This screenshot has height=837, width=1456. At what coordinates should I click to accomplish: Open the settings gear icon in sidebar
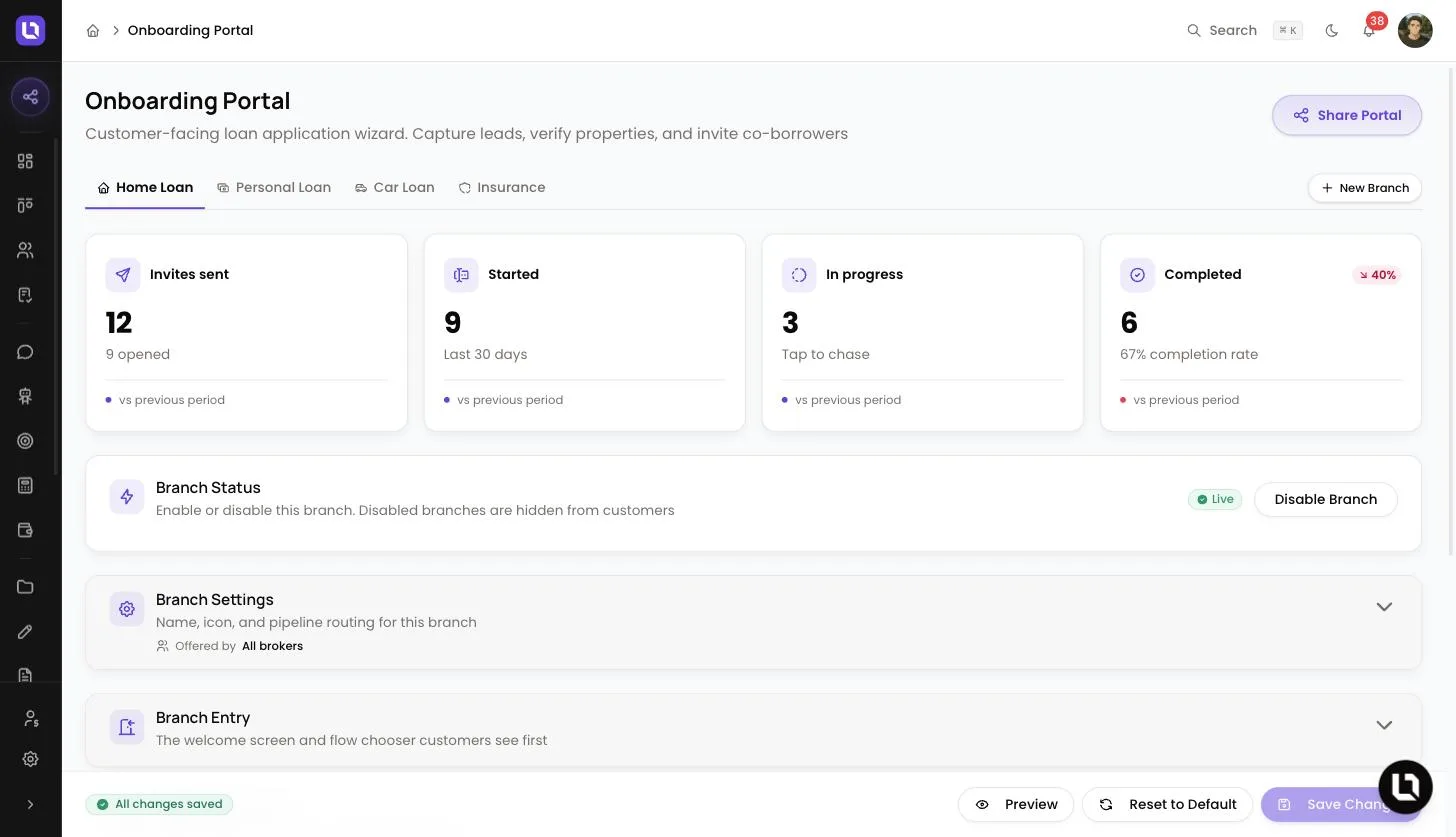[30, 759]
